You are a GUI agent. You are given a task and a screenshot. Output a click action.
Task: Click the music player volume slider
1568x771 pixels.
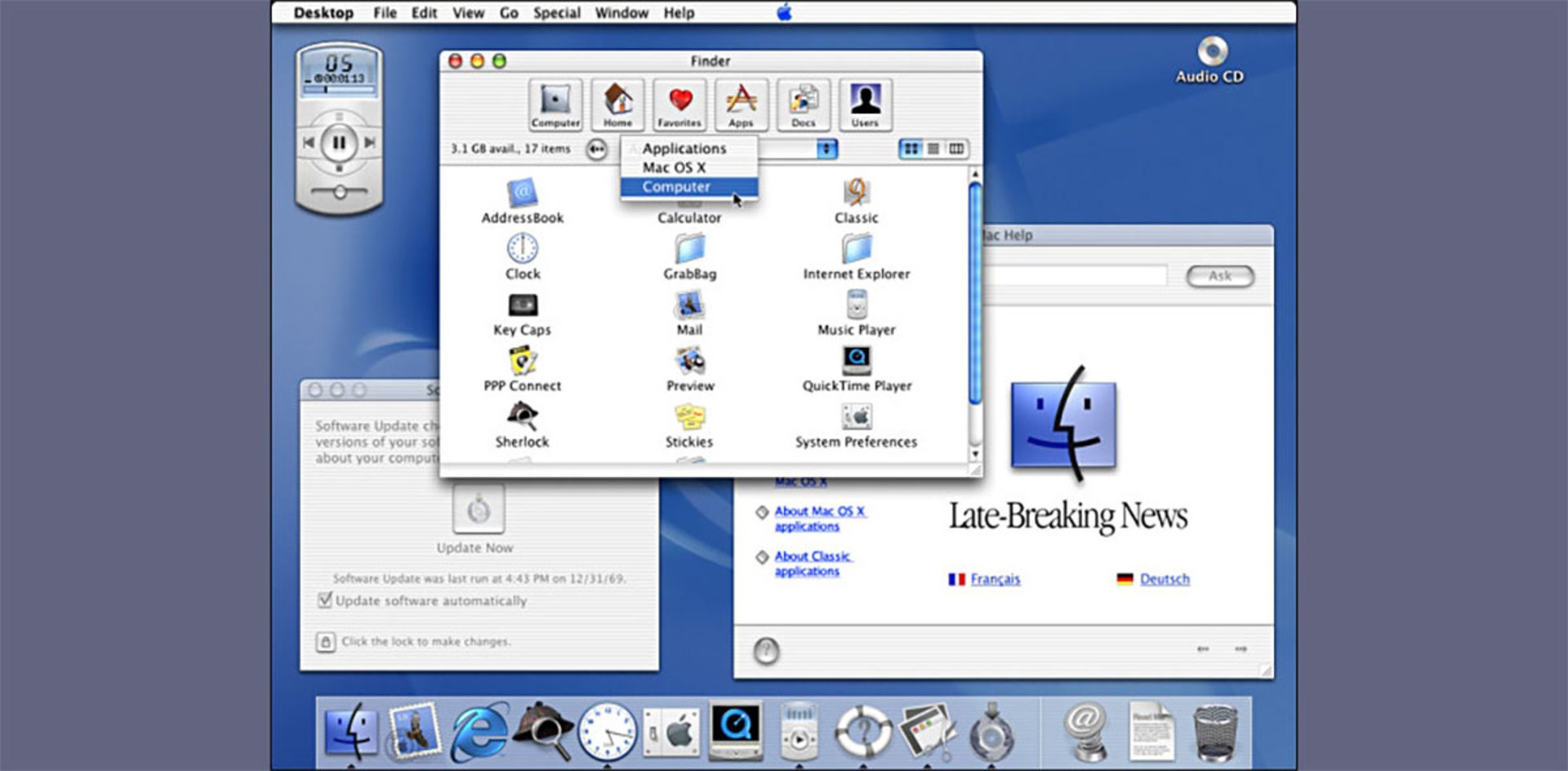pyautogui.click(x=339, y=192)
